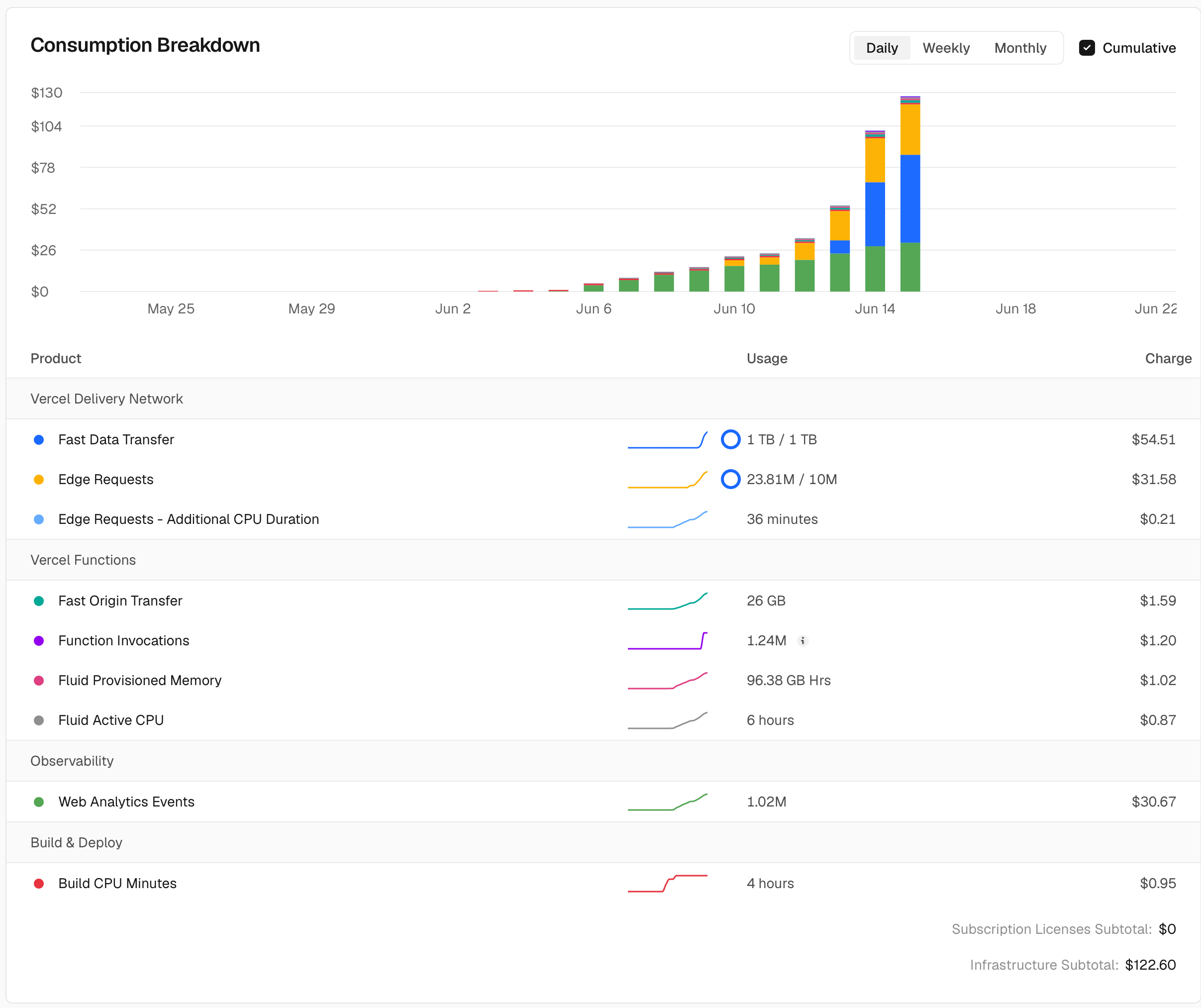Click the Consumption Breakdown heading
Image resolution: width=1201 pixels, height=1008 pixels.
pos(145,45)
